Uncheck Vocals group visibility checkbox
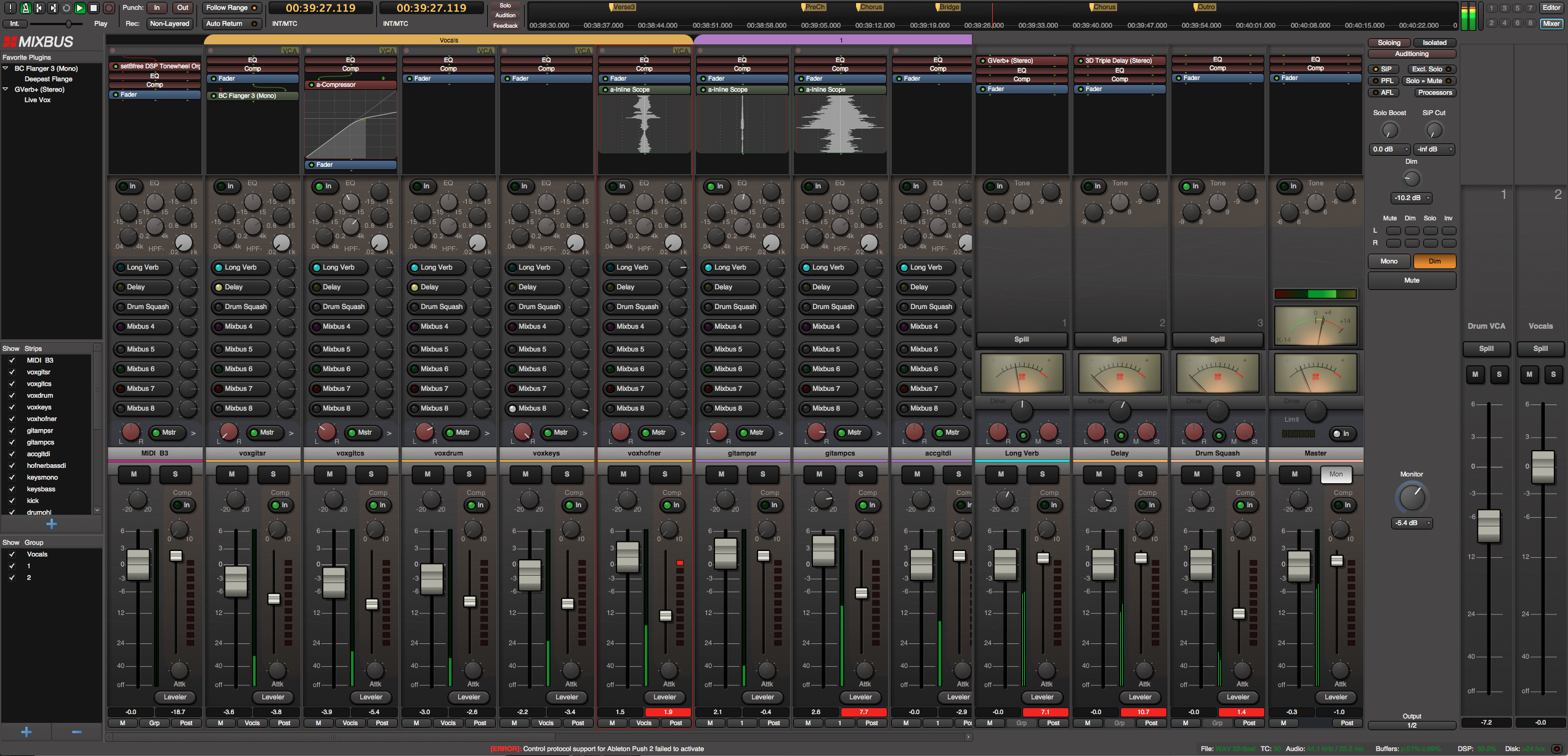Image resolution: width=1568 pixels, height=756 pixels. click(x=11, y=554)
